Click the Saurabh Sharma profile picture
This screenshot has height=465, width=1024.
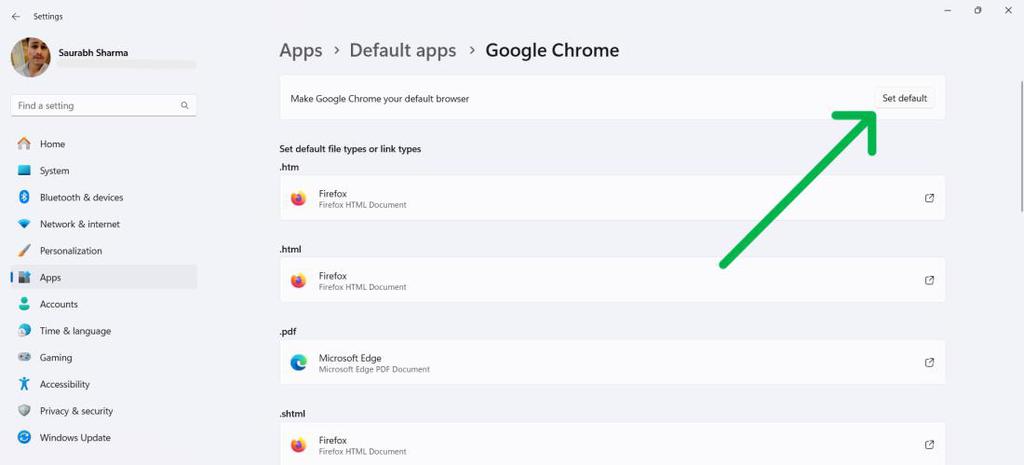click(31, 58)
